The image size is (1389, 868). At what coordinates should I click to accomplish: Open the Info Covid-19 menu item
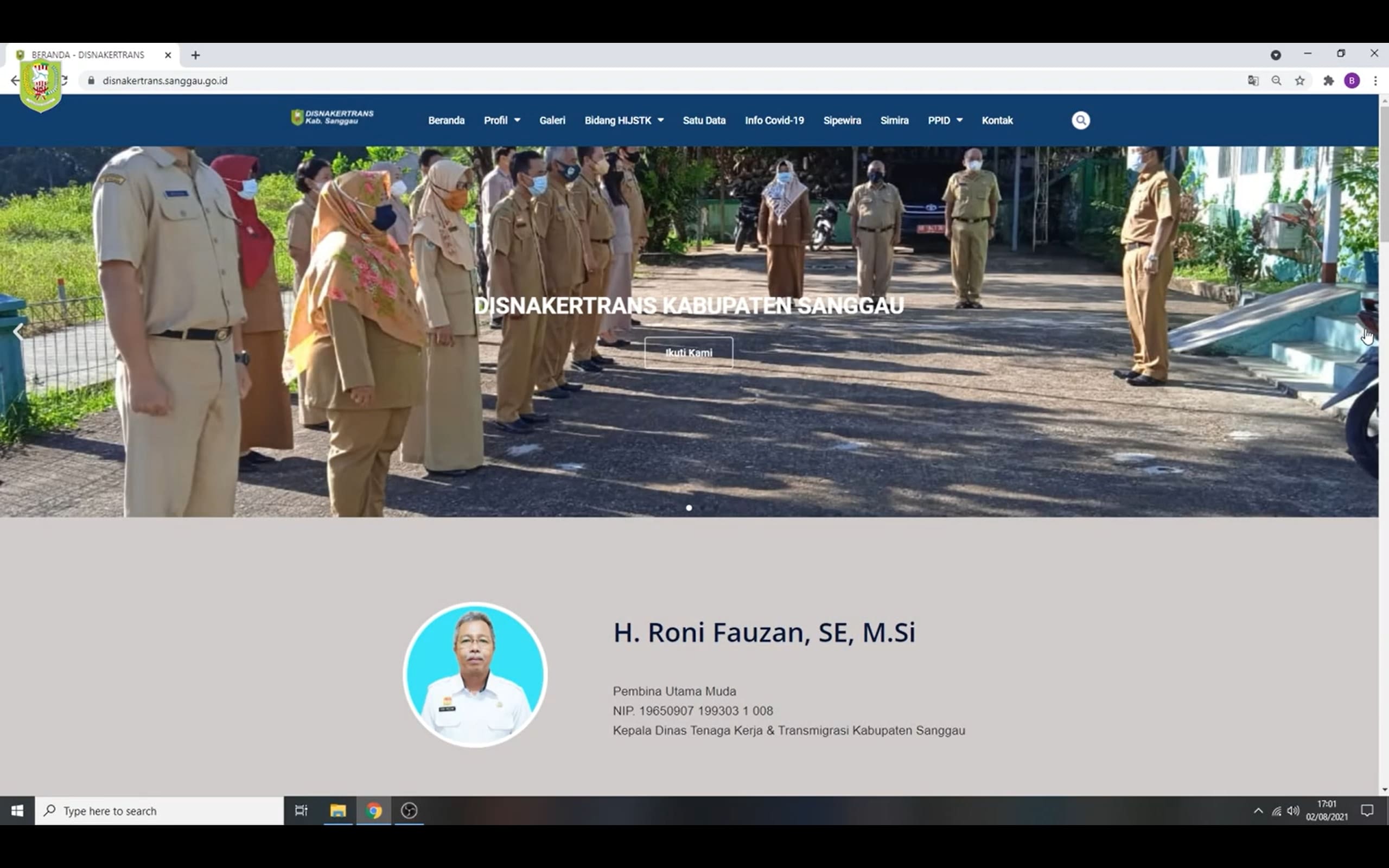tap(774, 120)
